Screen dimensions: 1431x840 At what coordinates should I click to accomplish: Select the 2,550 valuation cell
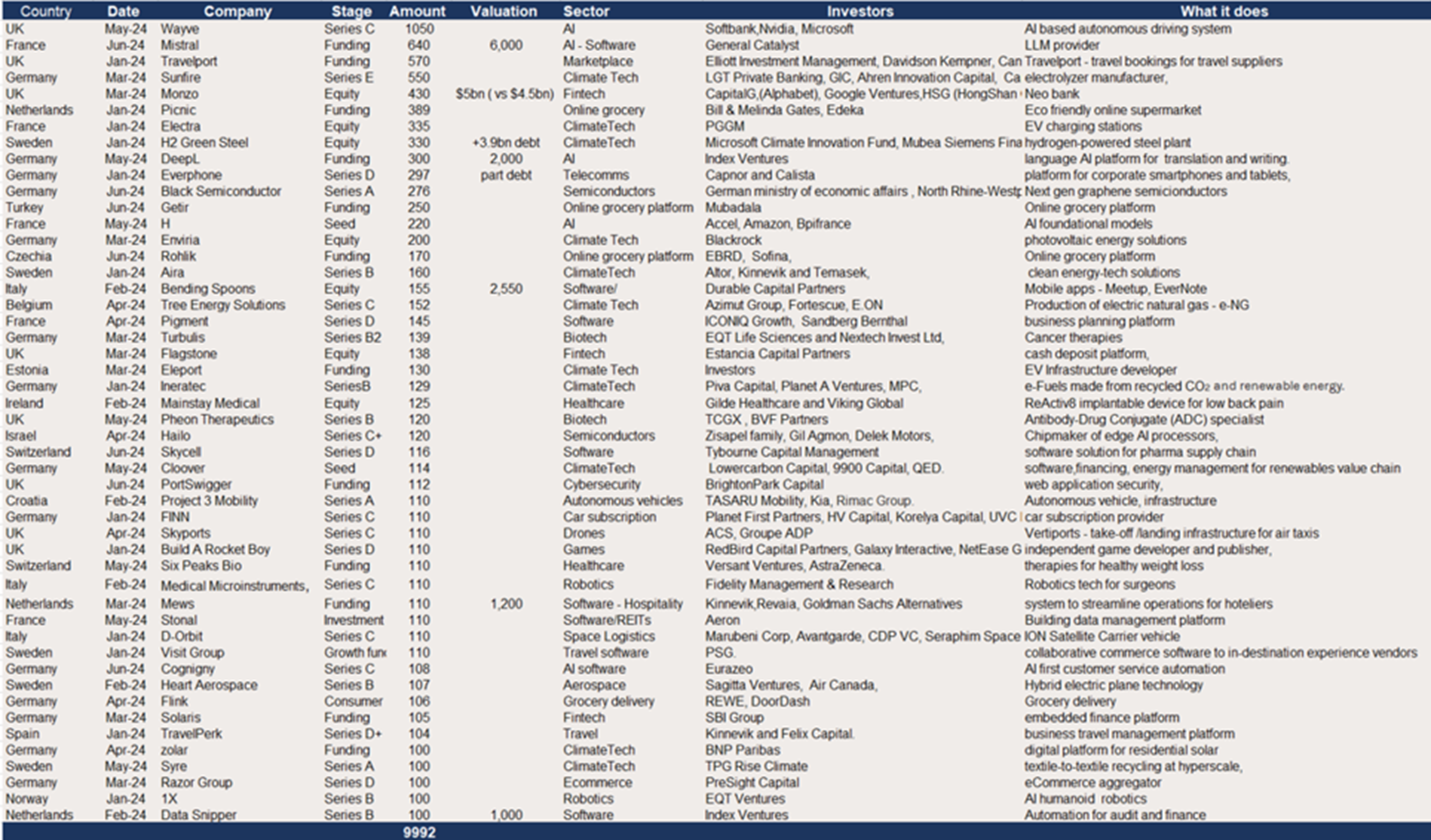506,289
